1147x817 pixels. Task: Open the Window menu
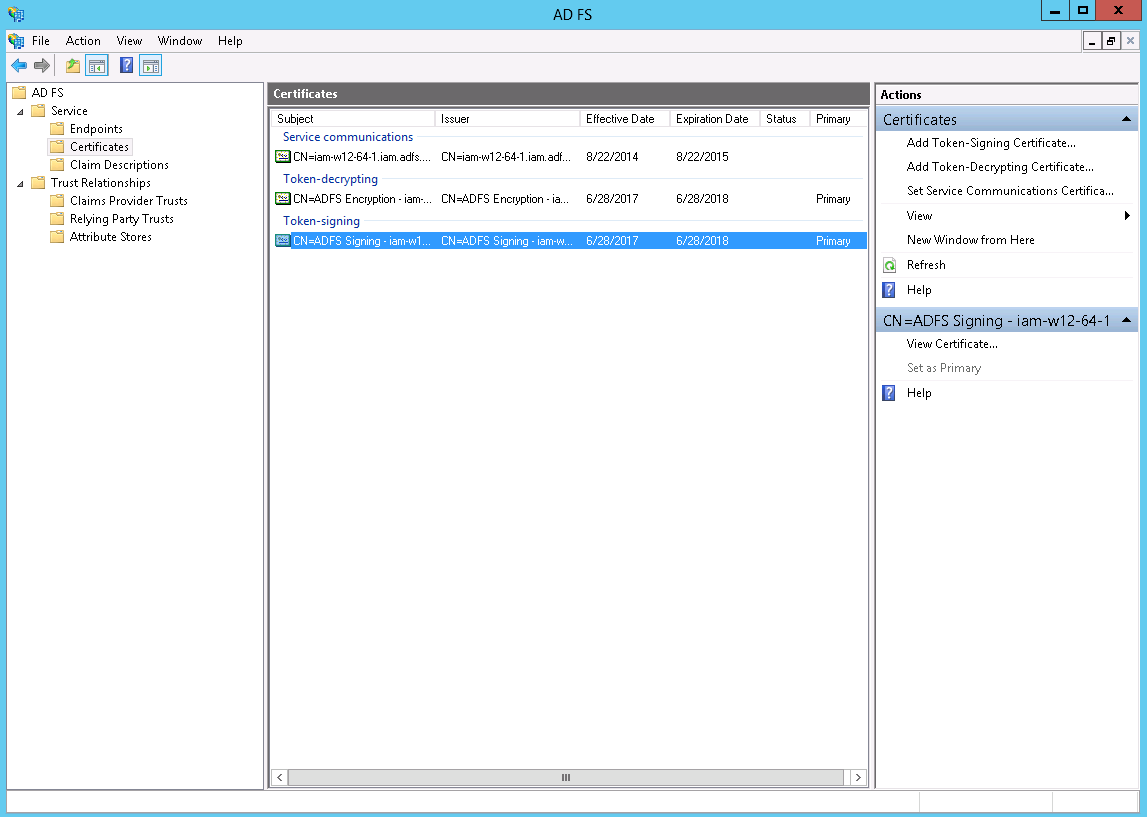click(x=180, y=41)
